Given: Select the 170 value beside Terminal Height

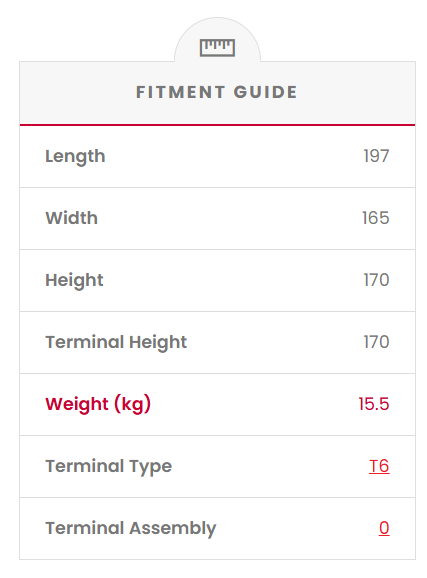Looking at the screenshot, I should [x=376, y=342].
